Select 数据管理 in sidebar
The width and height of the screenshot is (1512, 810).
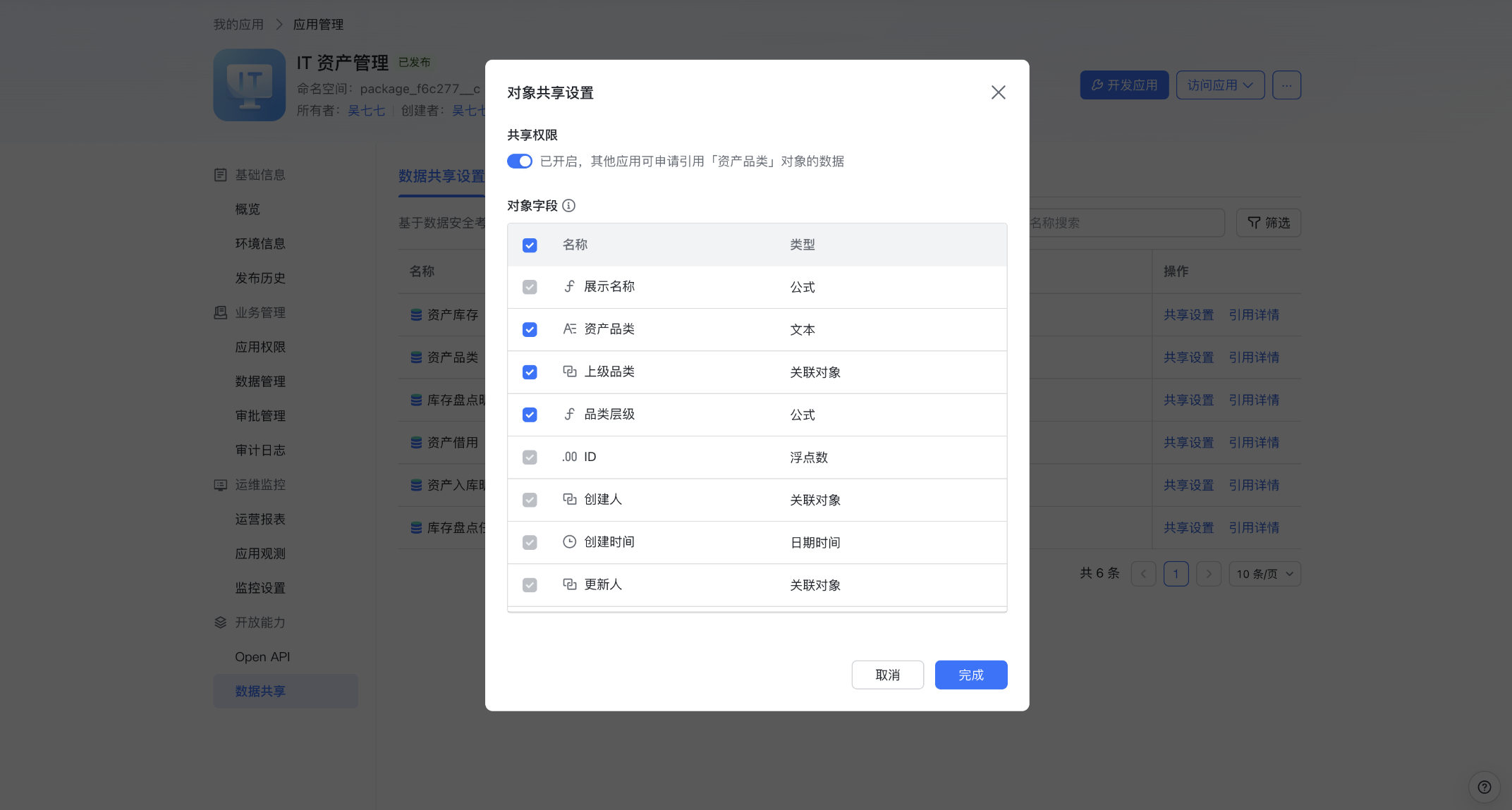tap(260, 381)
